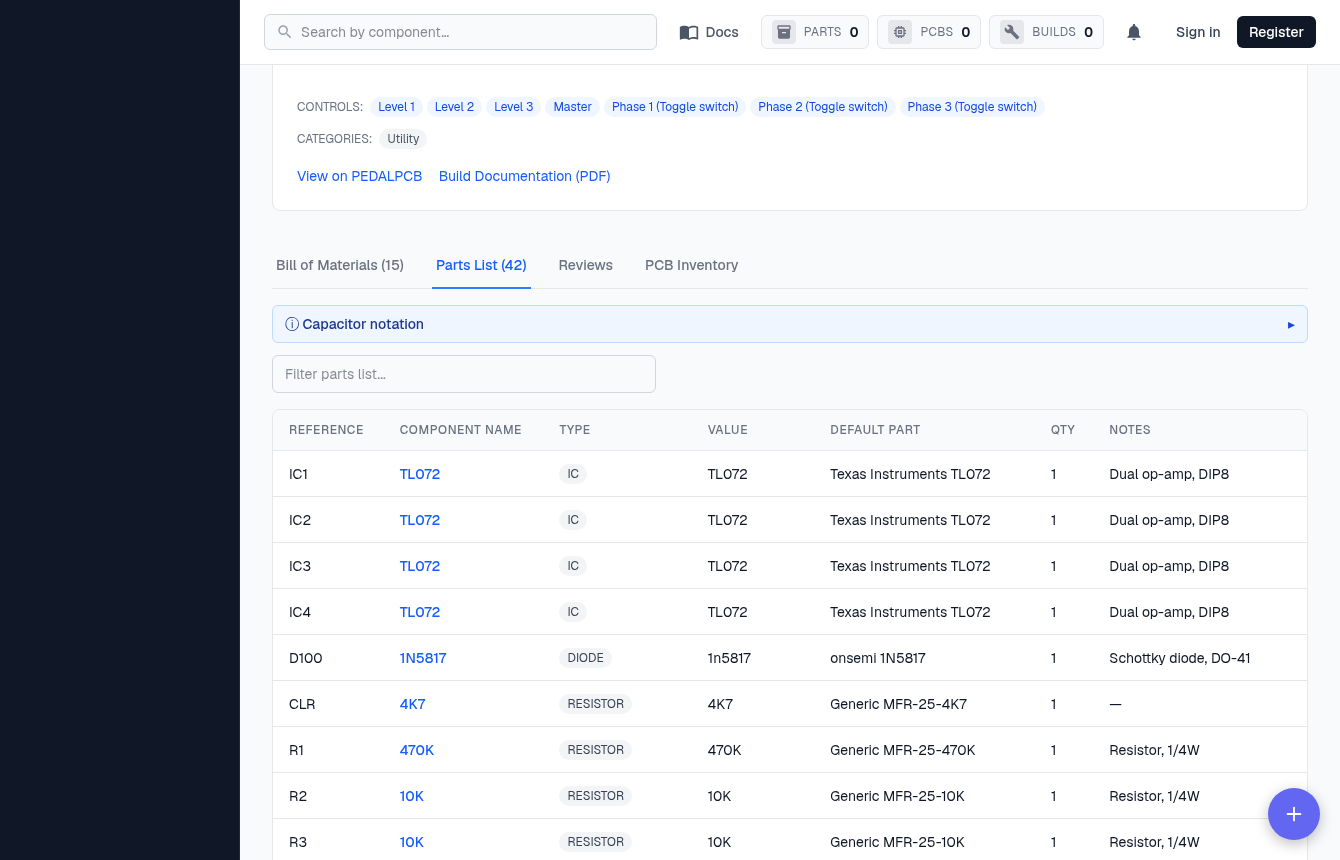Click Schottky diode, DO-41 note
Viewport: 1340px width, 860px height.
(x=1180, y=658)
